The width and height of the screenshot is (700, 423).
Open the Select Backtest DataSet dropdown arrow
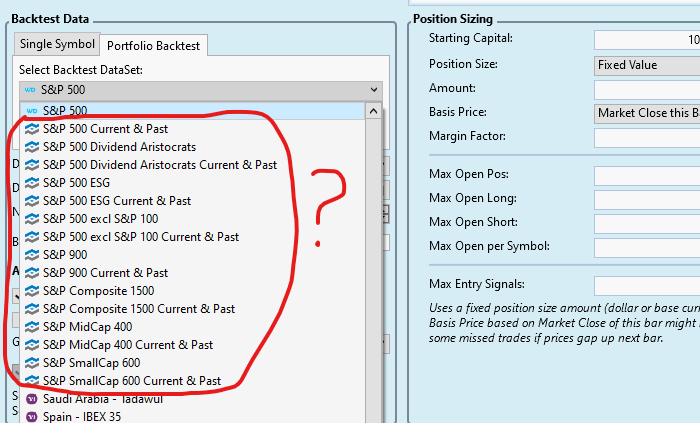click(374, 90)
